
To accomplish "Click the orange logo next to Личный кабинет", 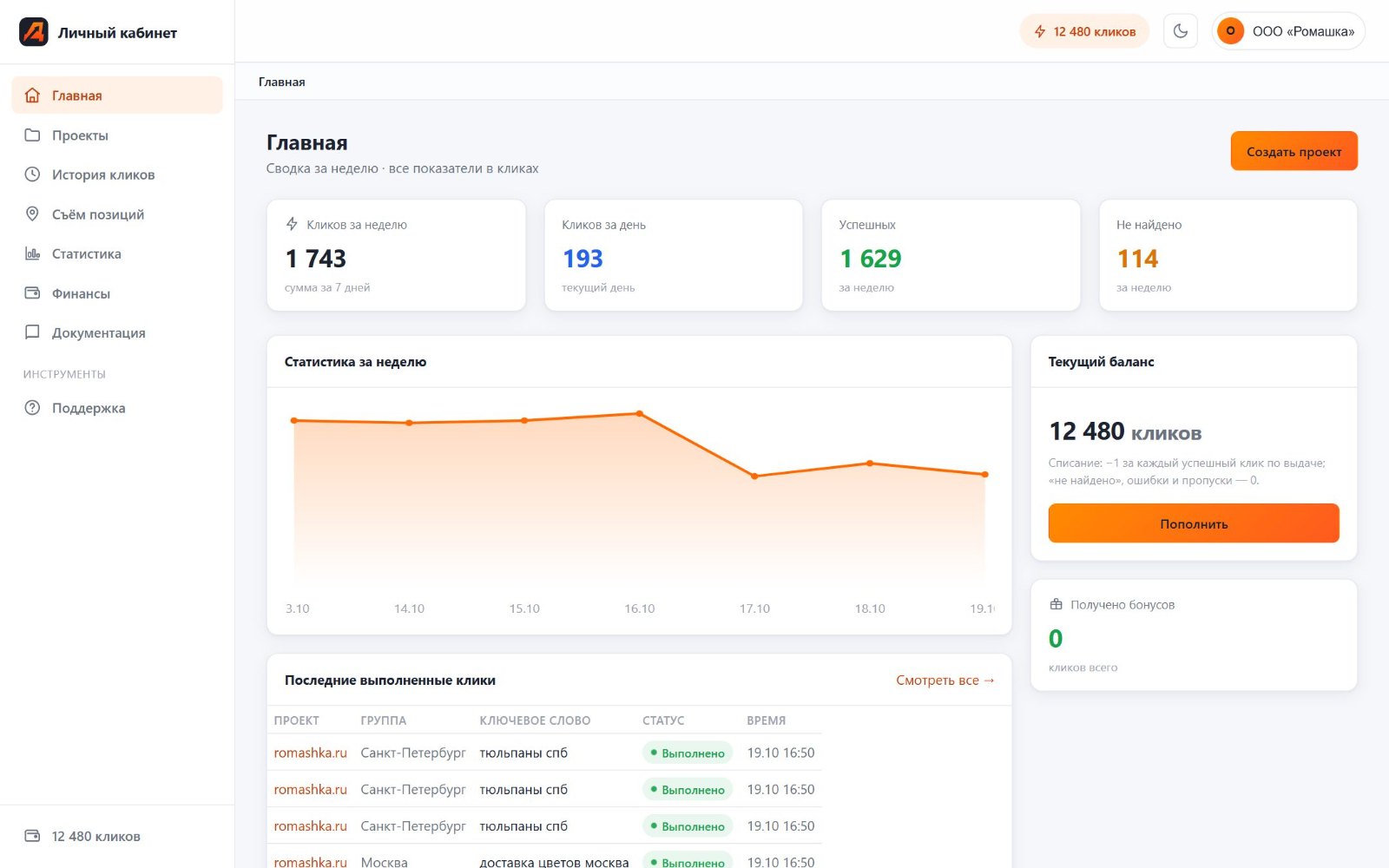I will click(34, 32).
